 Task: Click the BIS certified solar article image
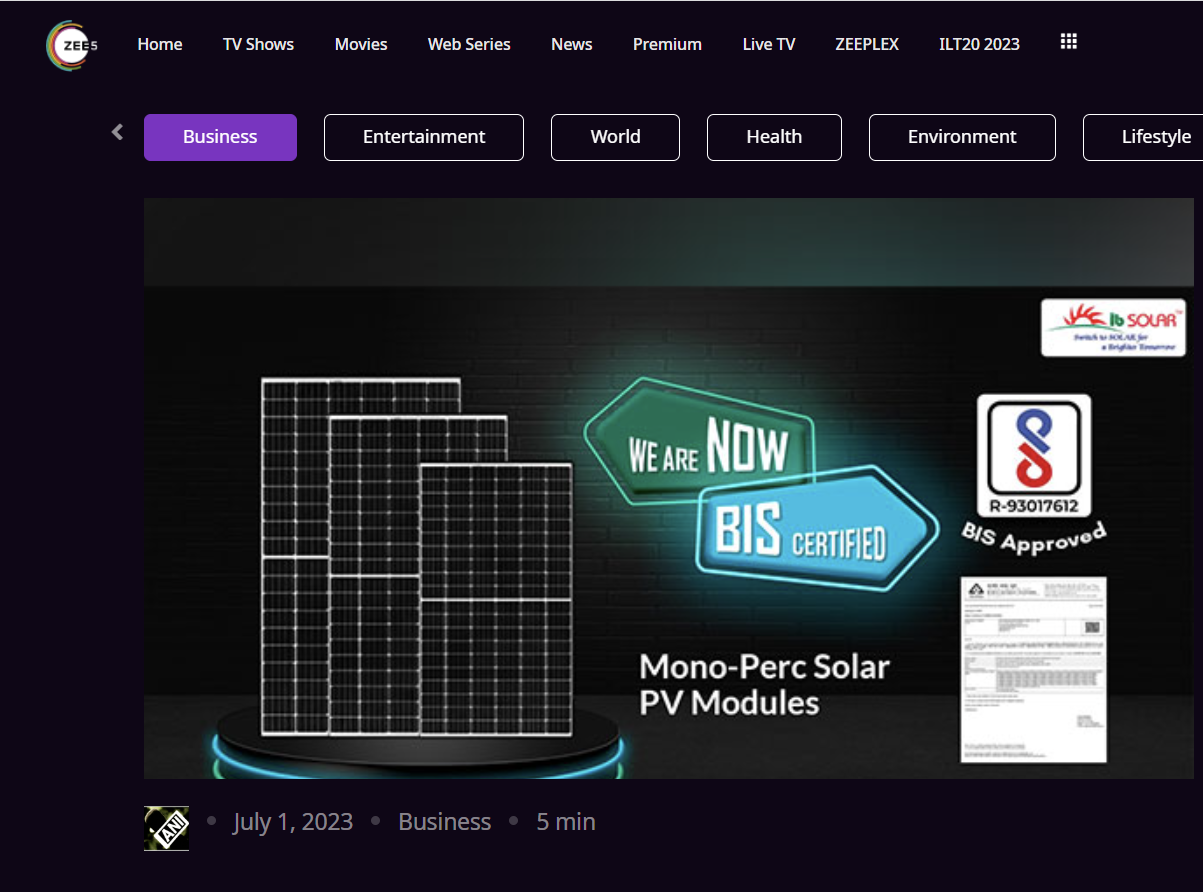point(669,488)
